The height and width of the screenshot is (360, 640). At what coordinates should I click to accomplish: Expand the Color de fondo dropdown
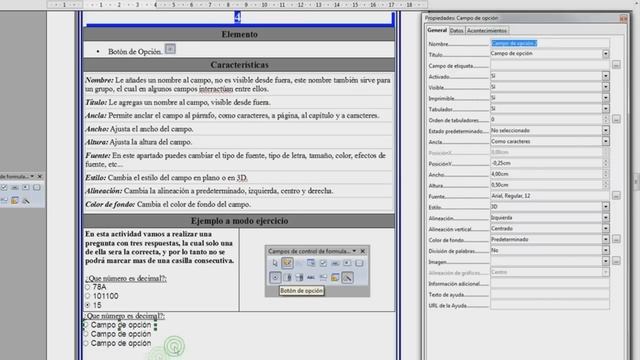coord(606,240)
